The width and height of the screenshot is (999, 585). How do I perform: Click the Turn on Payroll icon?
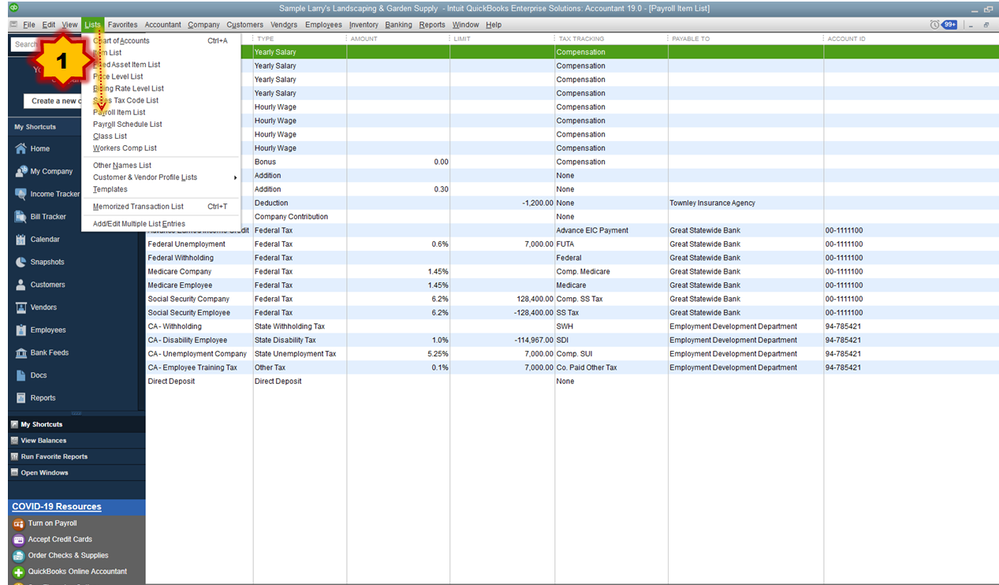[x=18, y=524]
